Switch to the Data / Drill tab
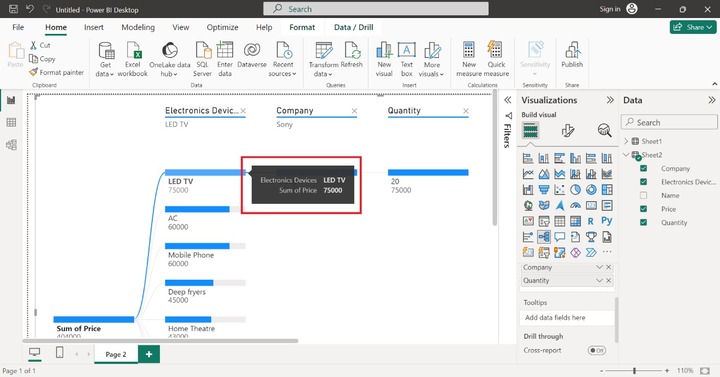This screenshot has width=720, height=377. [354, 27]
